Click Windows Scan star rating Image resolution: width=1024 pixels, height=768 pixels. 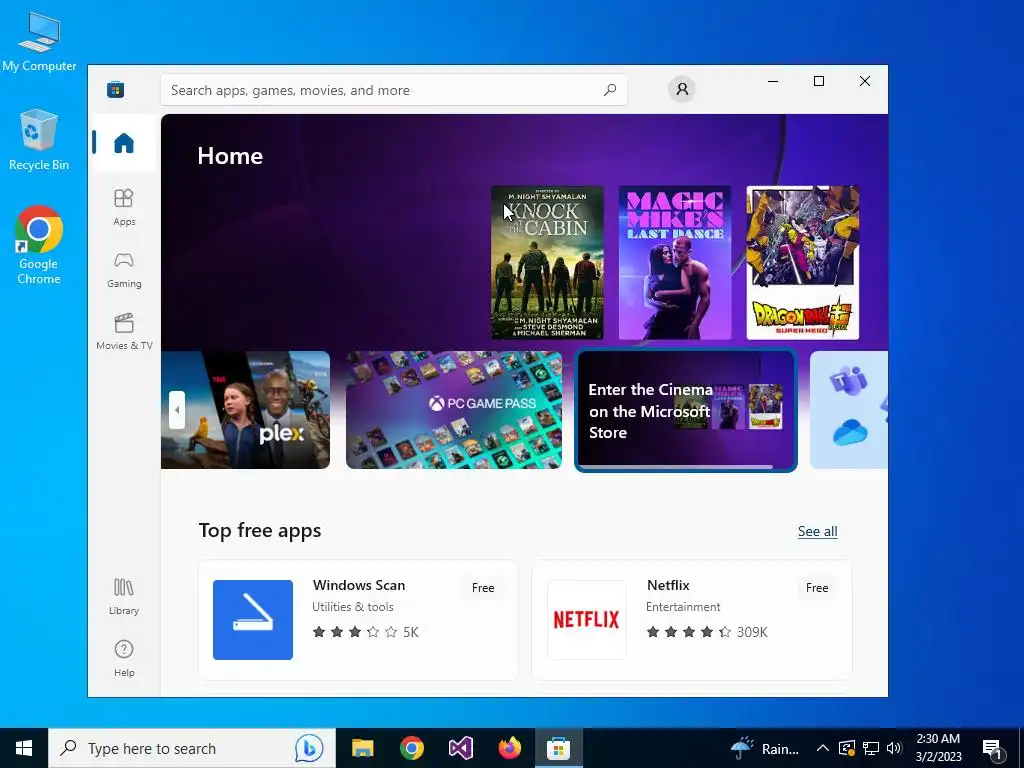pos(366,632)
